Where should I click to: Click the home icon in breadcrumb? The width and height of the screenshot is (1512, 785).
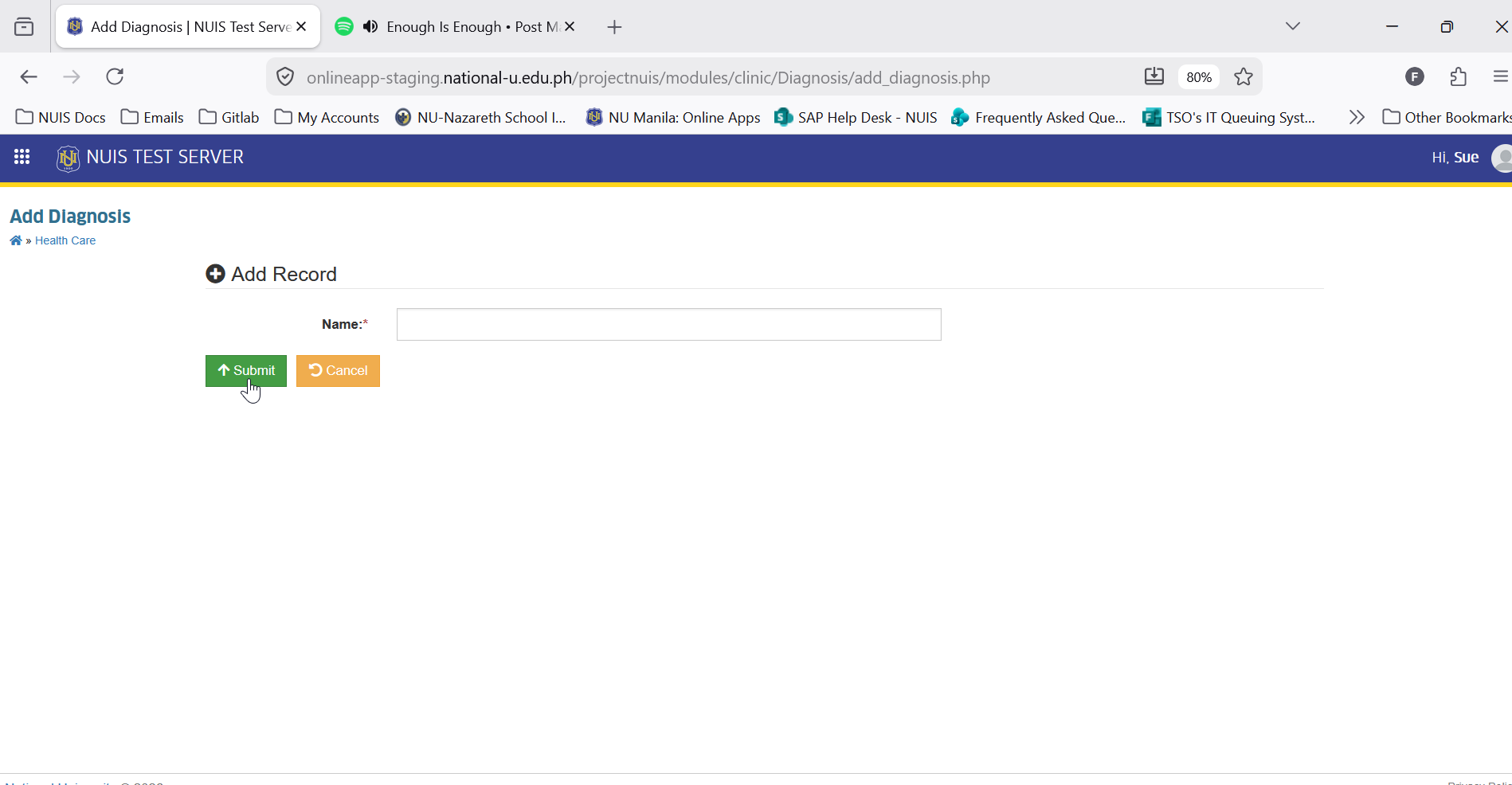pyautogui.click(x=16, y=240)
